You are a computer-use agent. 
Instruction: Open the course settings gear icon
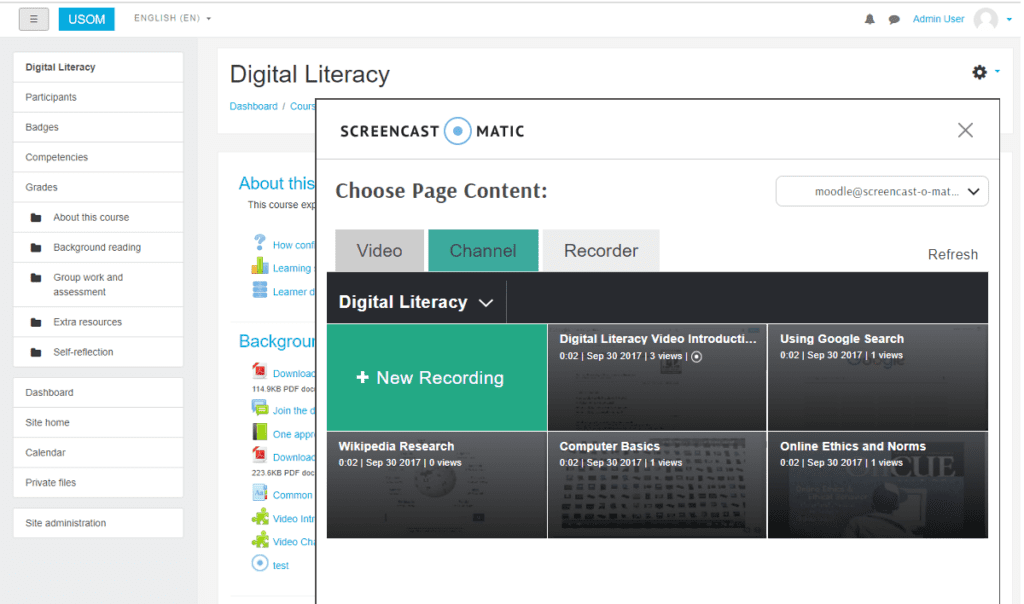click(979, 72)
